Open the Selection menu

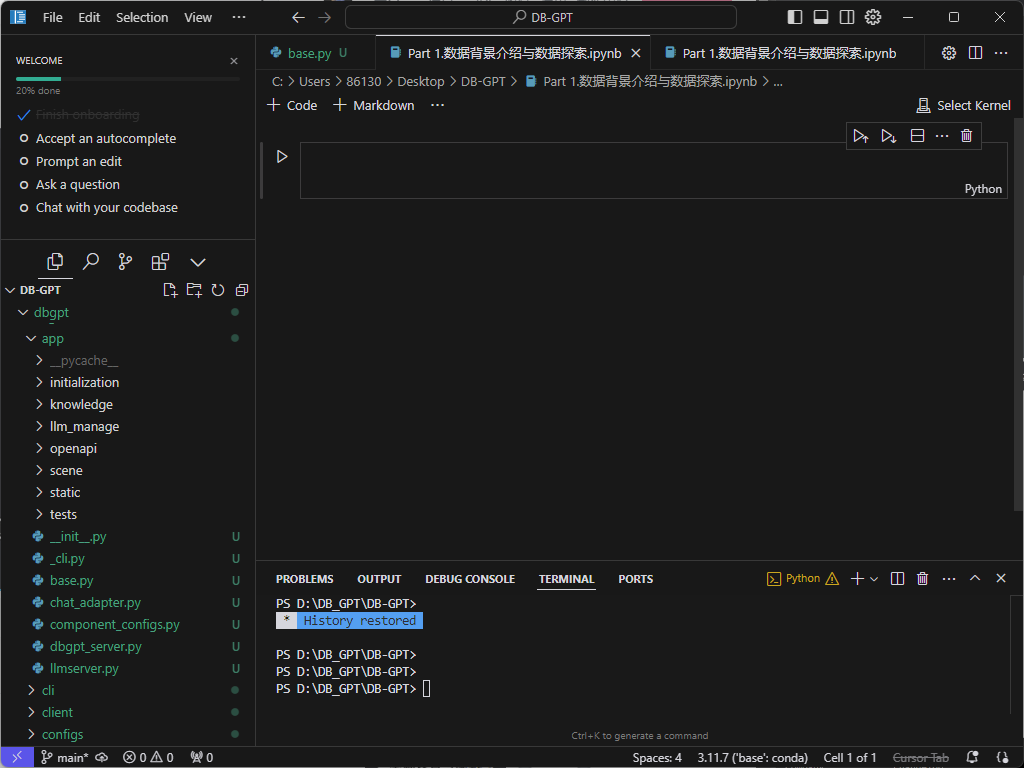(142, 17)
